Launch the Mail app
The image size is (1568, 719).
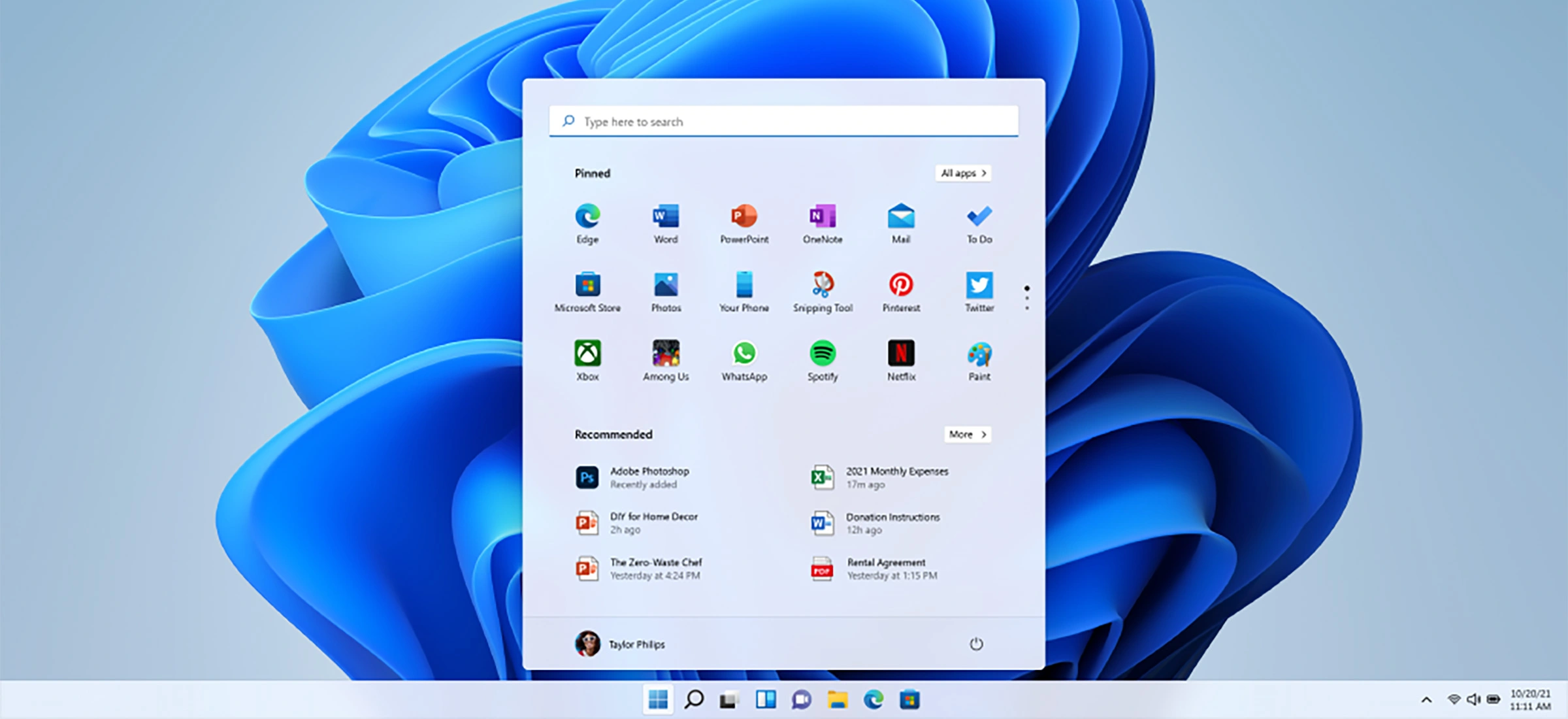tap(901, 224)
